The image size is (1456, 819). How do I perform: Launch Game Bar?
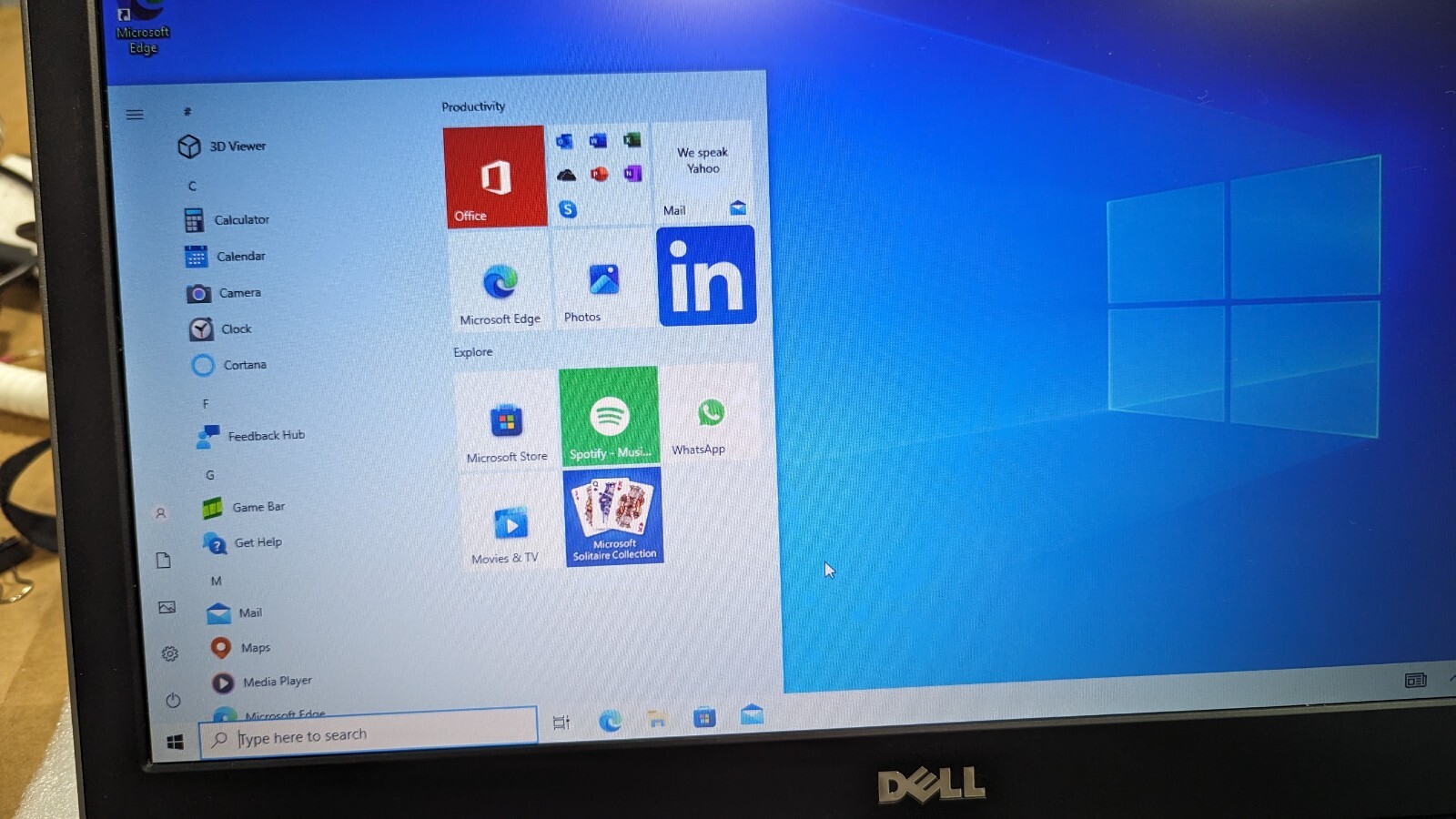click(244, 507)
